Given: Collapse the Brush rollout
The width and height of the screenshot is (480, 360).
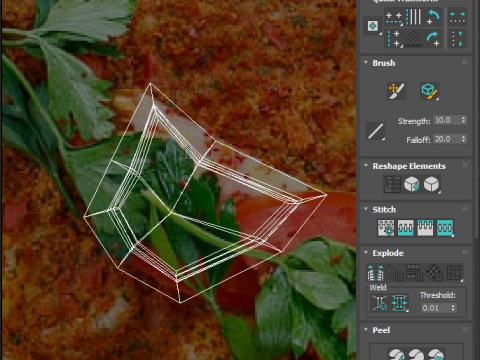Looking at the screenshot, I should click(366, 63).
